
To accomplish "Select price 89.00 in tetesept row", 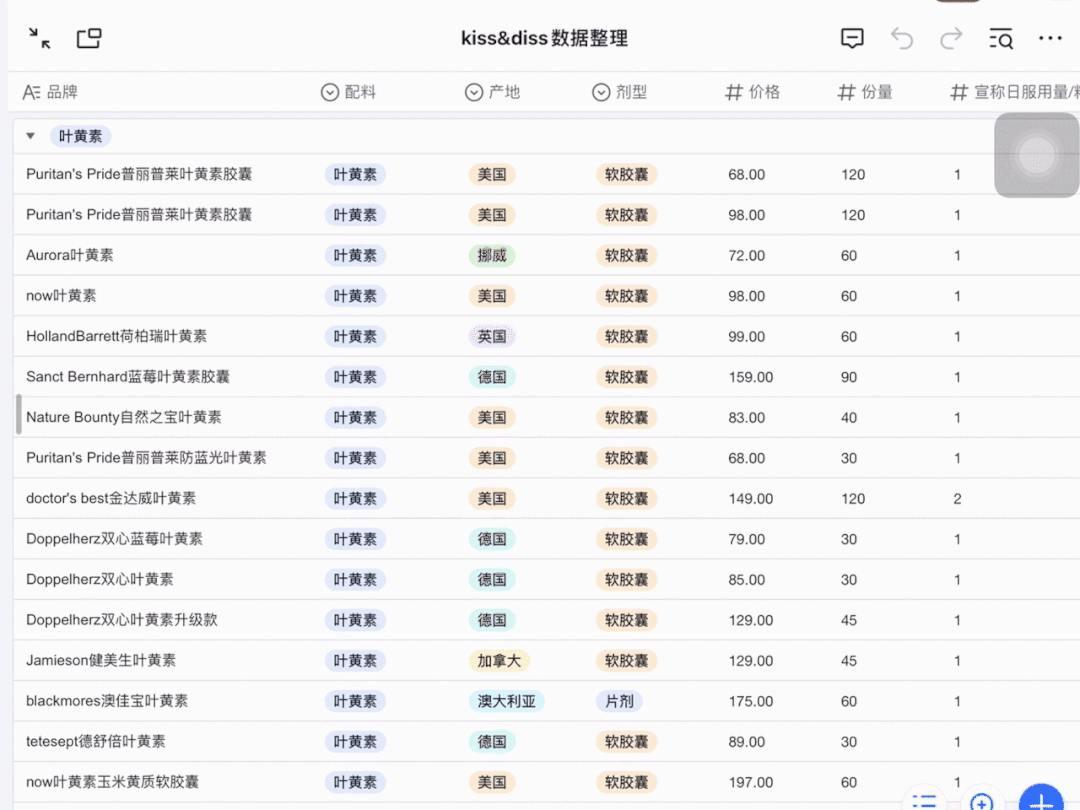I will pyautogui.click(x=747, y=742).
